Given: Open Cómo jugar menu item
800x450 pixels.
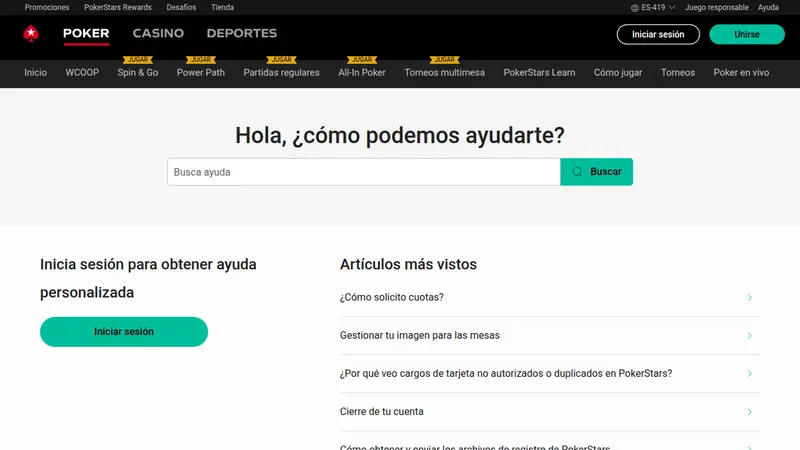Looking at the screenshot, I should coord(618,72).
